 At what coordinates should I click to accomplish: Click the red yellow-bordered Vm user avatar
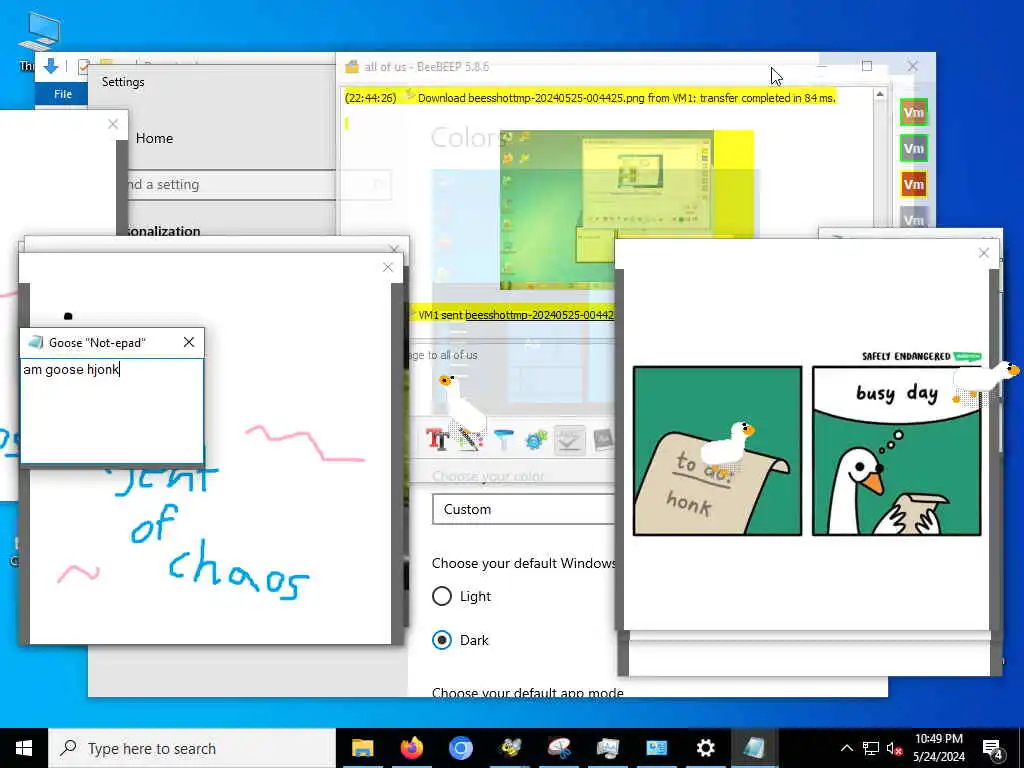[913, 184]
